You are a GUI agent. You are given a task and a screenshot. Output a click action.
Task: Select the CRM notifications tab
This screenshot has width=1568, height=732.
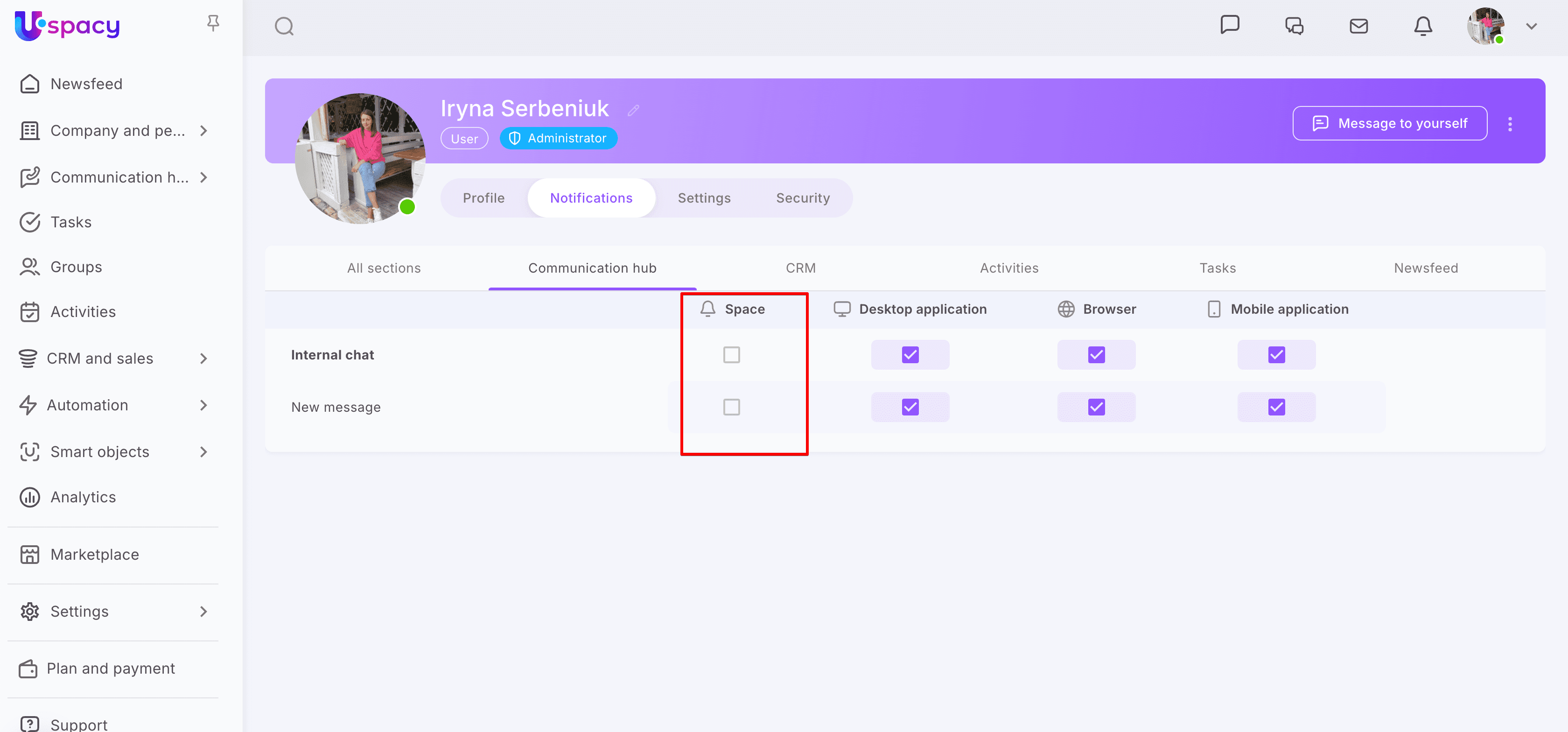800,268
